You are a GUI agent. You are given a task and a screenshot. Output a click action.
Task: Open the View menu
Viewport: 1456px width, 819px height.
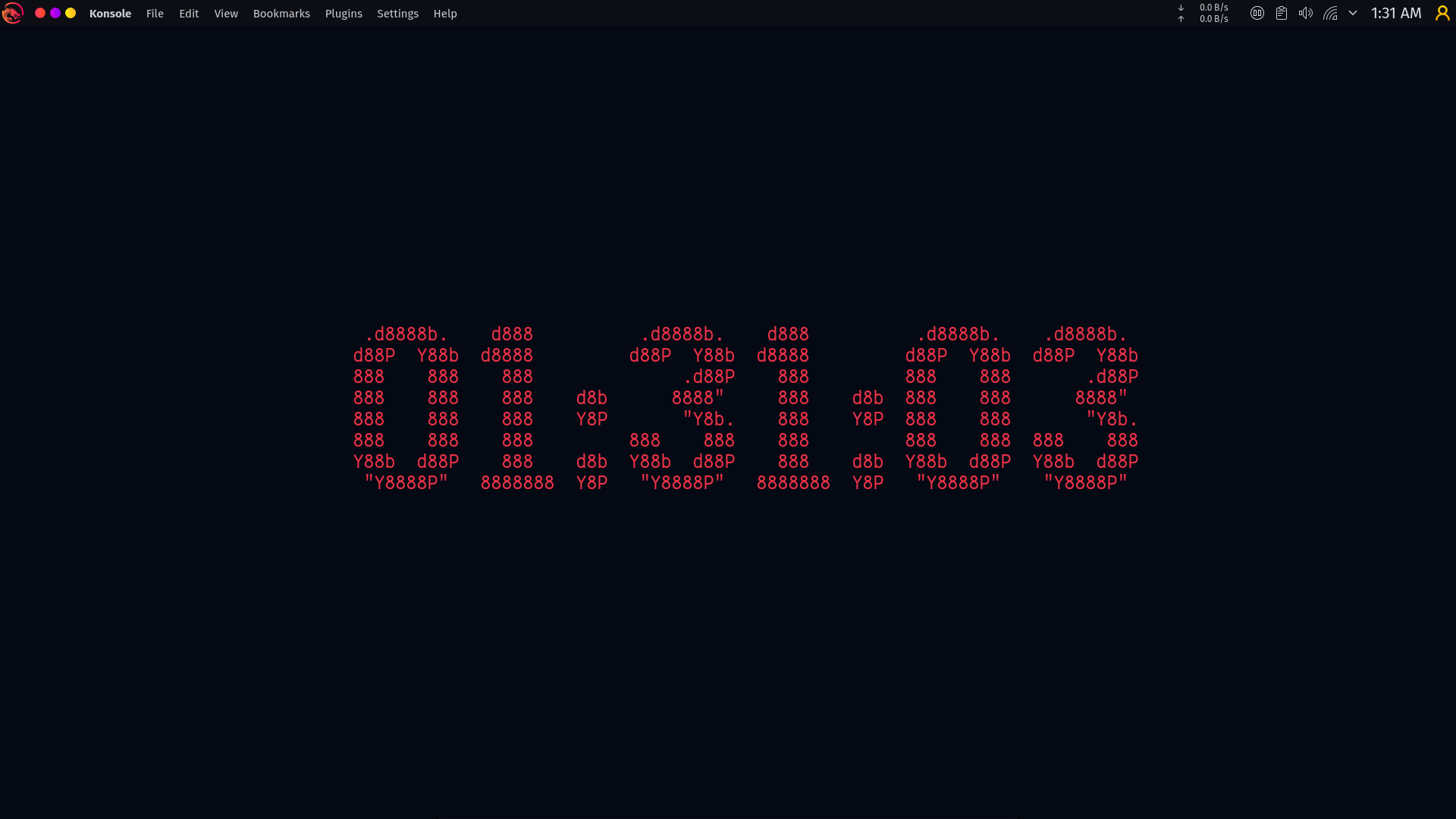coord(226,14)
